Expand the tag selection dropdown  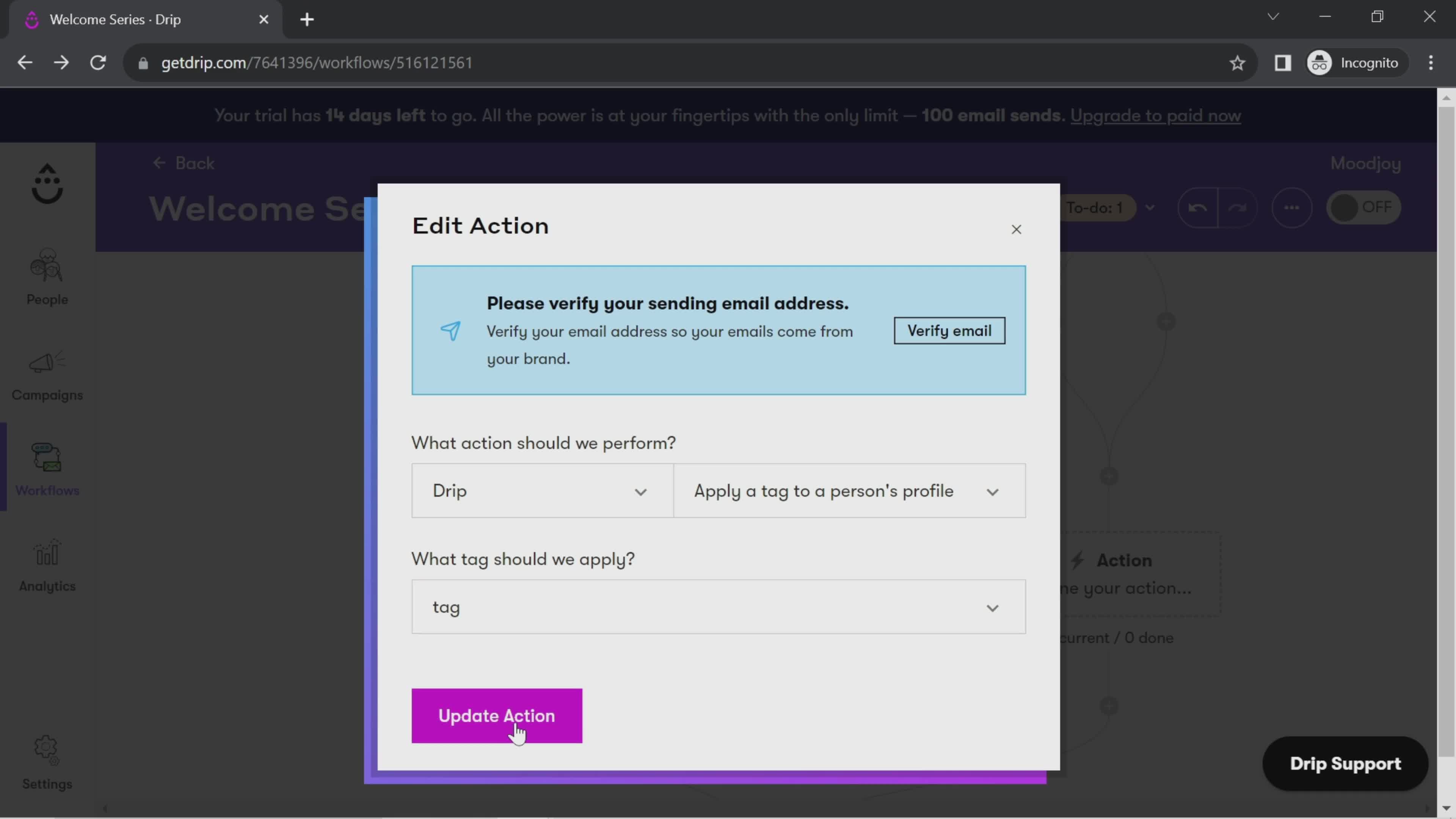tap(993, 607)
